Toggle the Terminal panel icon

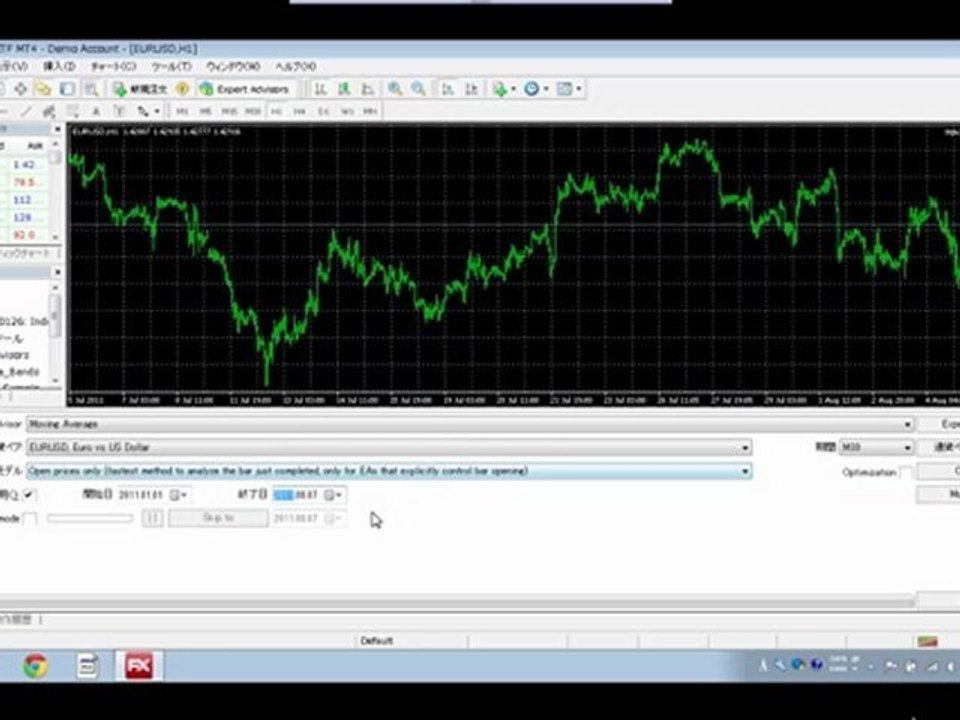click(x=67, y=89)
